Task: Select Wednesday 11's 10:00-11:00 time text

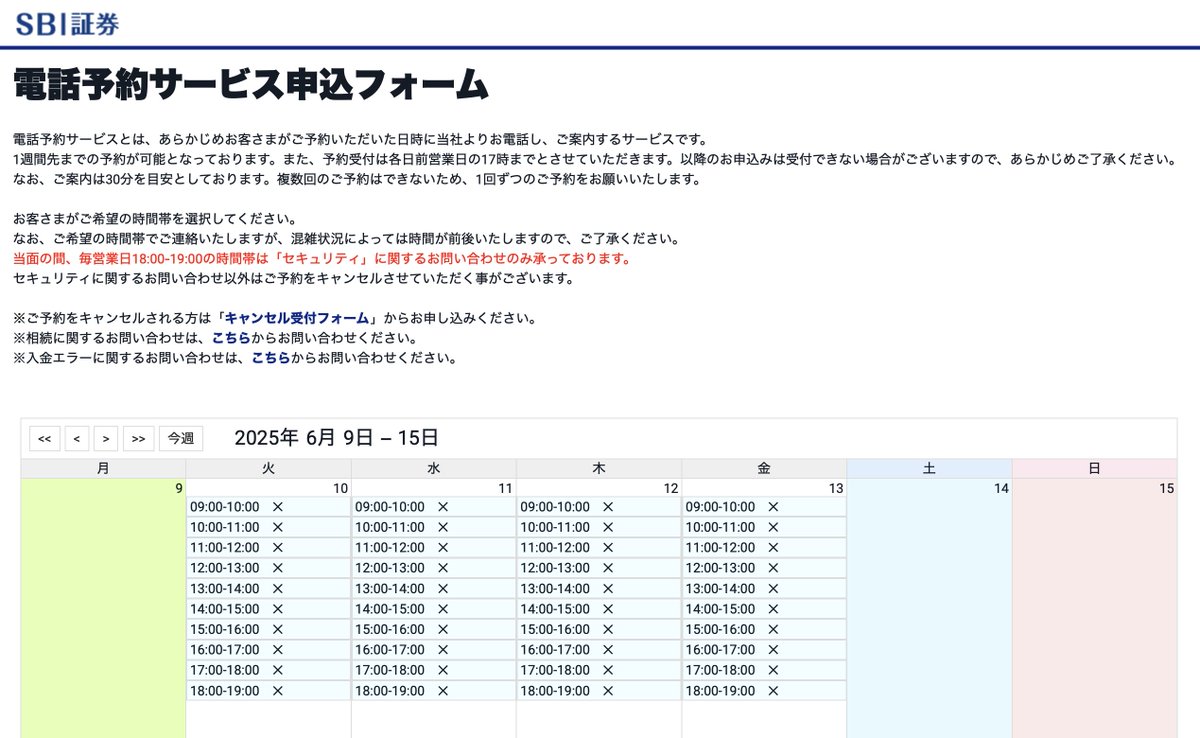Action: coord(390,527)
